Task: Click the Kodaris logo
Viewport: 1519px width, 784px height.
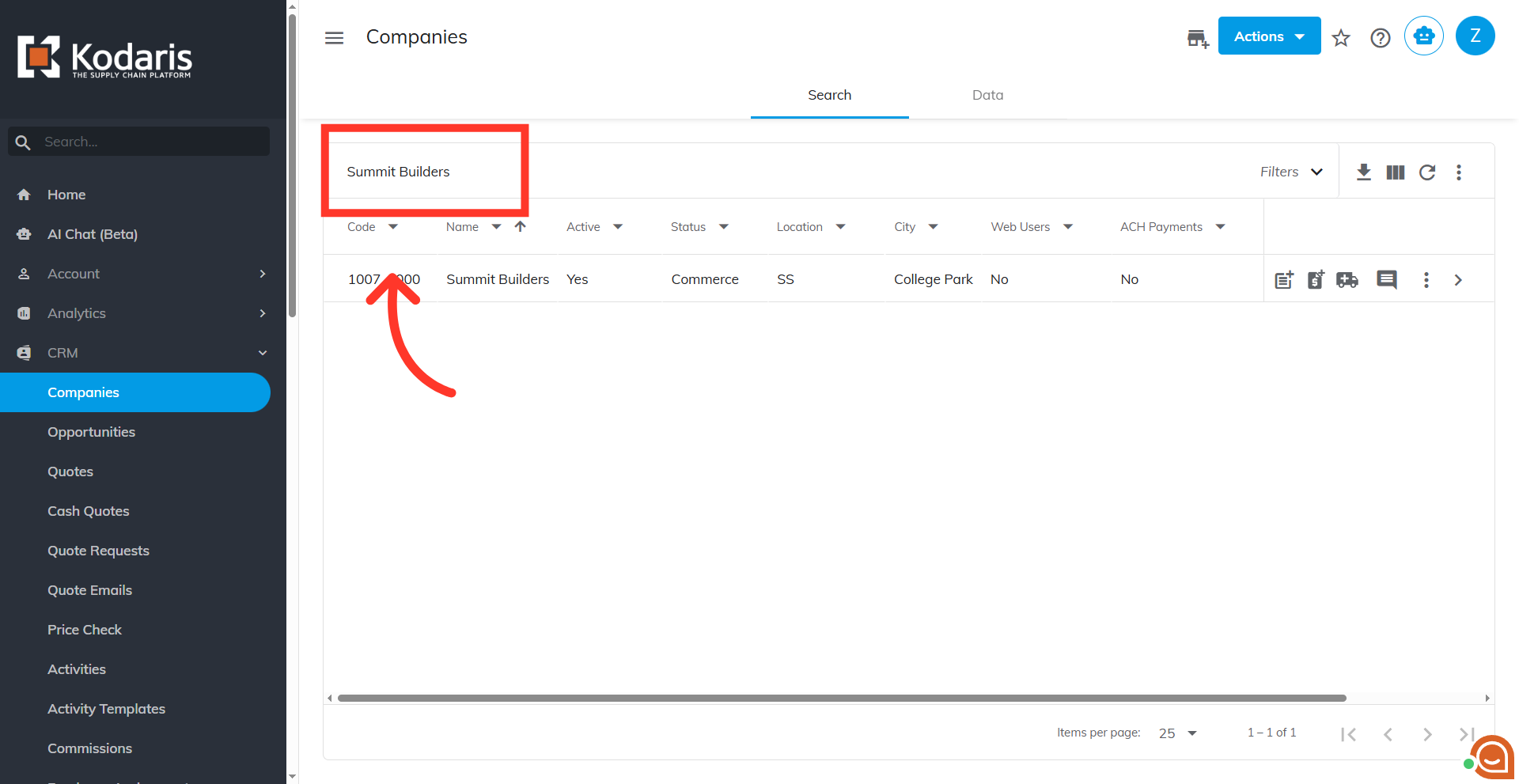Action: (104, 57)
